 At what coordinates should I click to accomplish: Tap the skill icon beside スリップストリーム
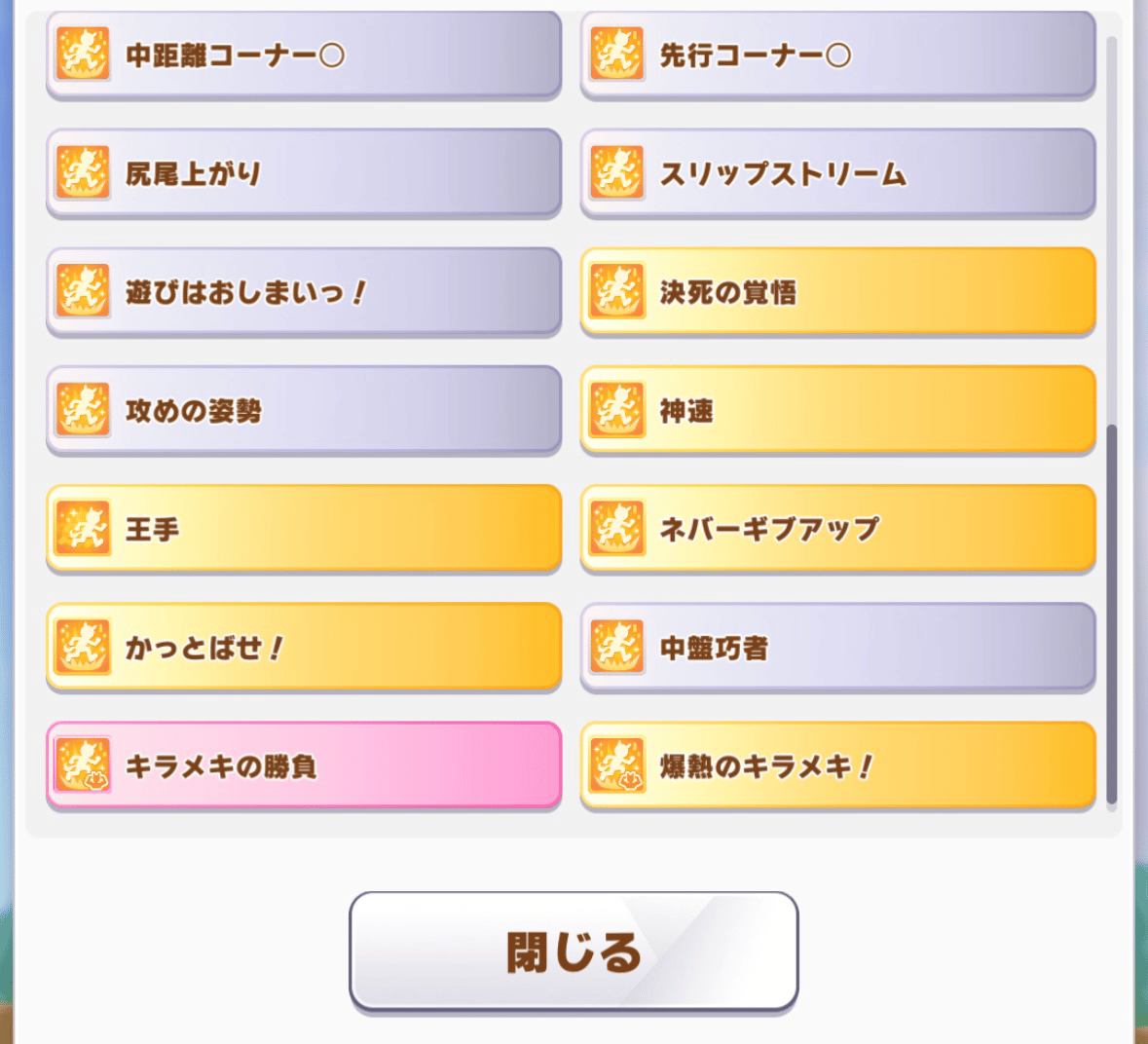click(617, 172)
